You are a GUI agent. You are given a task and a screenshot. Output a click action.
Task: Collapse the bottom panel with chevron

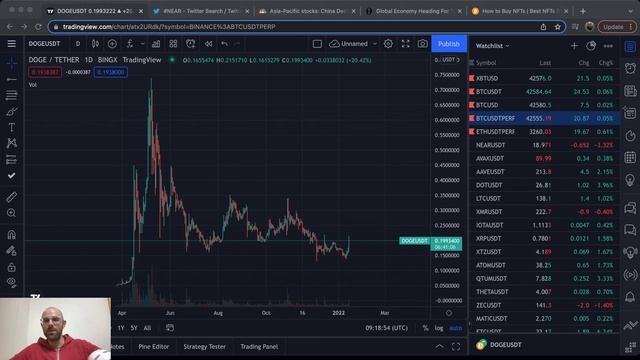click(x=439, y=347)
